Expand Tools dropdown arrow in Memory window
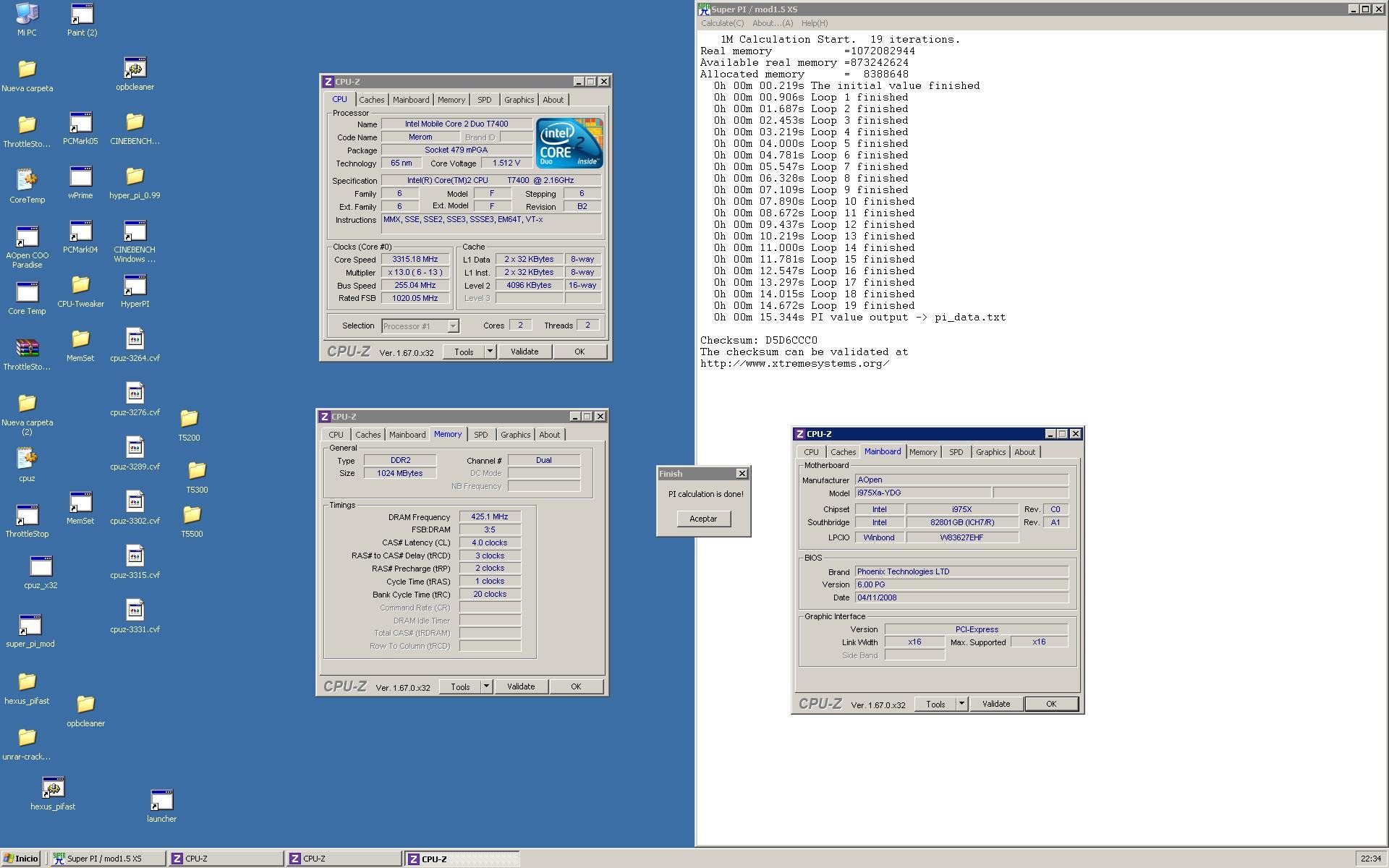 click(x=486, y=686)
